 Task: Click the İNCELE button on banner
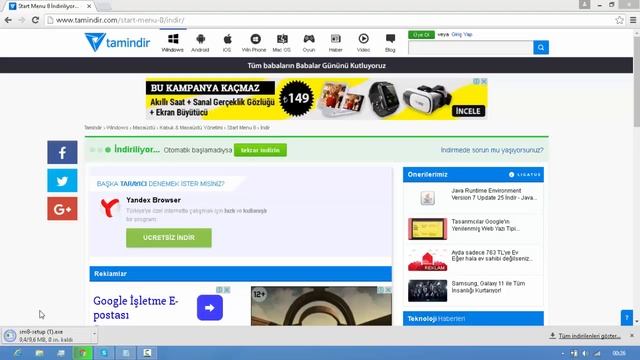468,111
